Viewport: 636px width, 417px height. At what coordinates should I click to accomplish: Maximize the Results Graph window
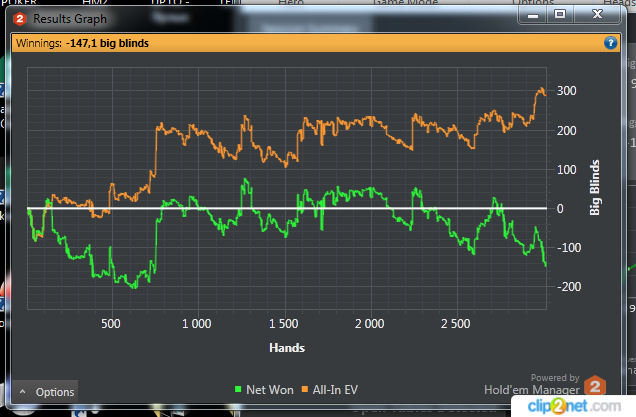[560, 15]
